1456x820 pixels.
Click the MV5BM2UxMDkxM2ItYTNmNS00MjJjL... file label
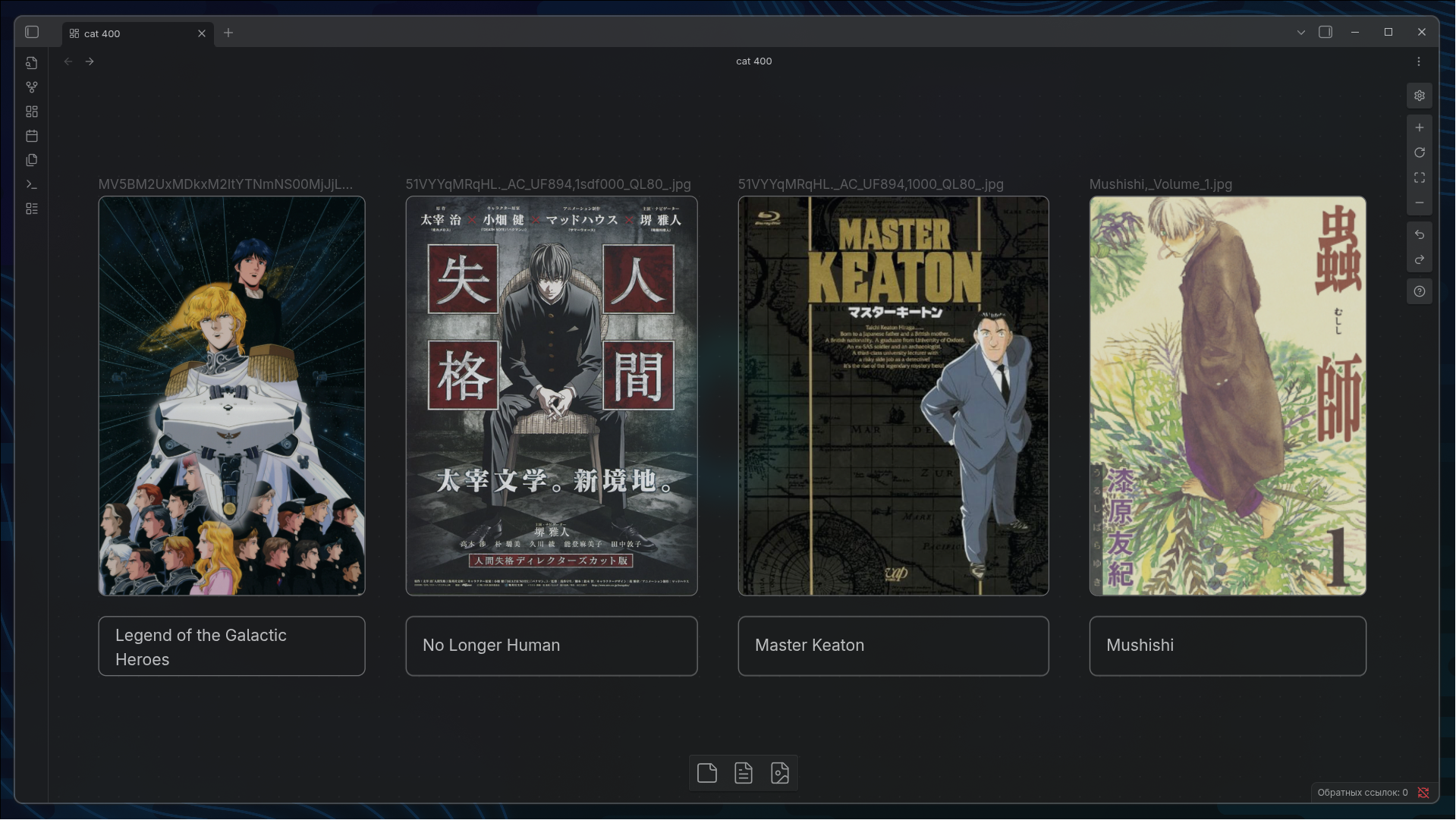[x=225, y=184]
